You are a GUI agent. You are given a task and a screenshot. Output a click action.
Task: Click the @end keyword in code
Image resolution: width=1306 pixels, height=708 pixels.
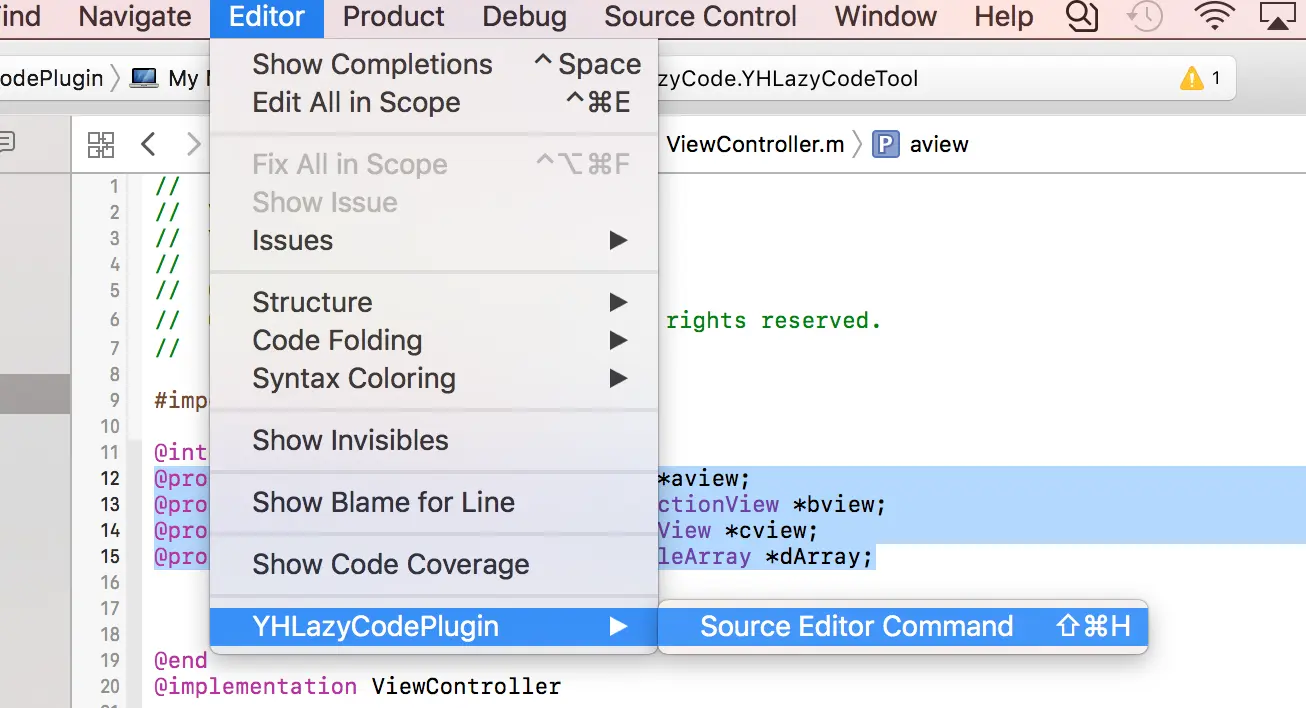(181, 660)
